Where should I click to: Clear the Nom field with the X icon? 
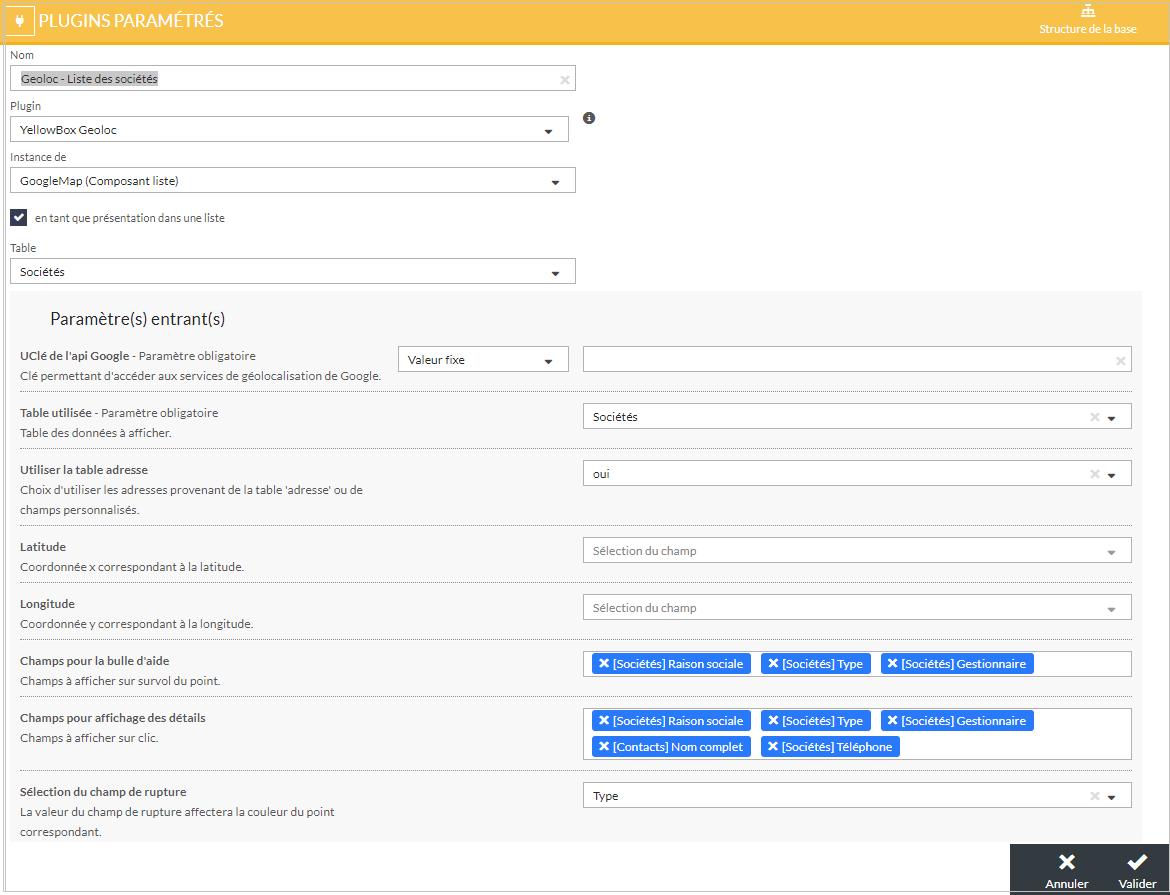(x=564, y=79)
